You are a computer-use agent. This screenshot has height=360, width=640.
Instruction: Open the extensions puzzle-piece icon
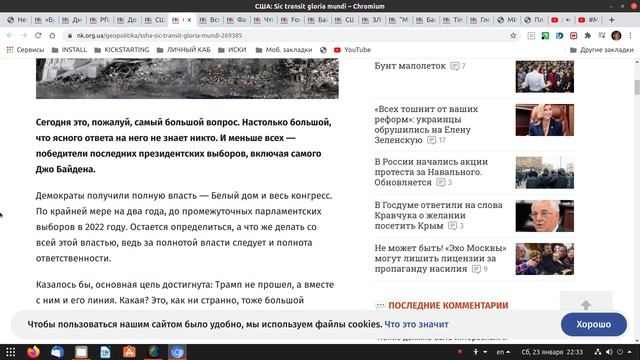tap(587, 36)
